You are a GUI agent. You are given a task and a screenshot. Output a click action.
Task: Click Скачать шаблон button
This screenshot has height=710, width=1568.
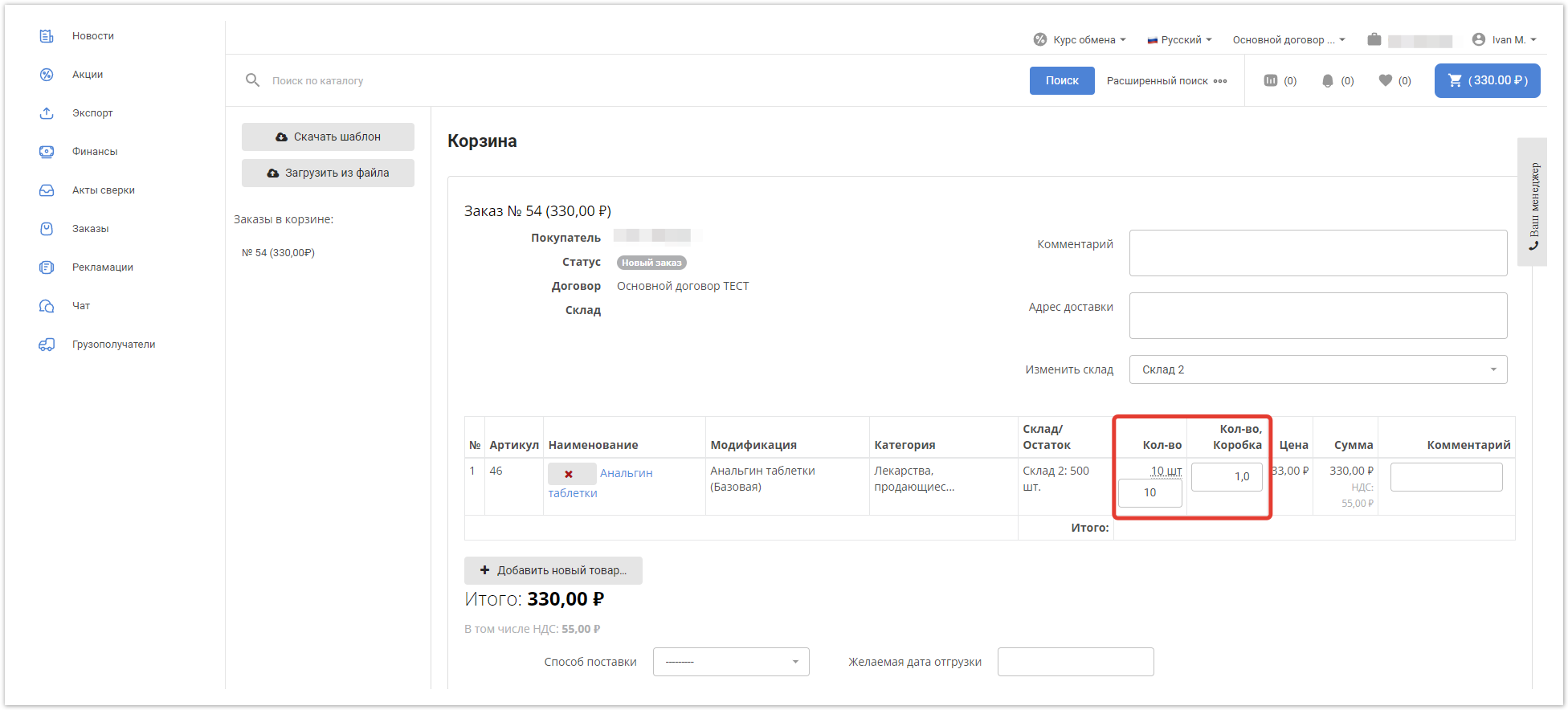pos(328,137)
